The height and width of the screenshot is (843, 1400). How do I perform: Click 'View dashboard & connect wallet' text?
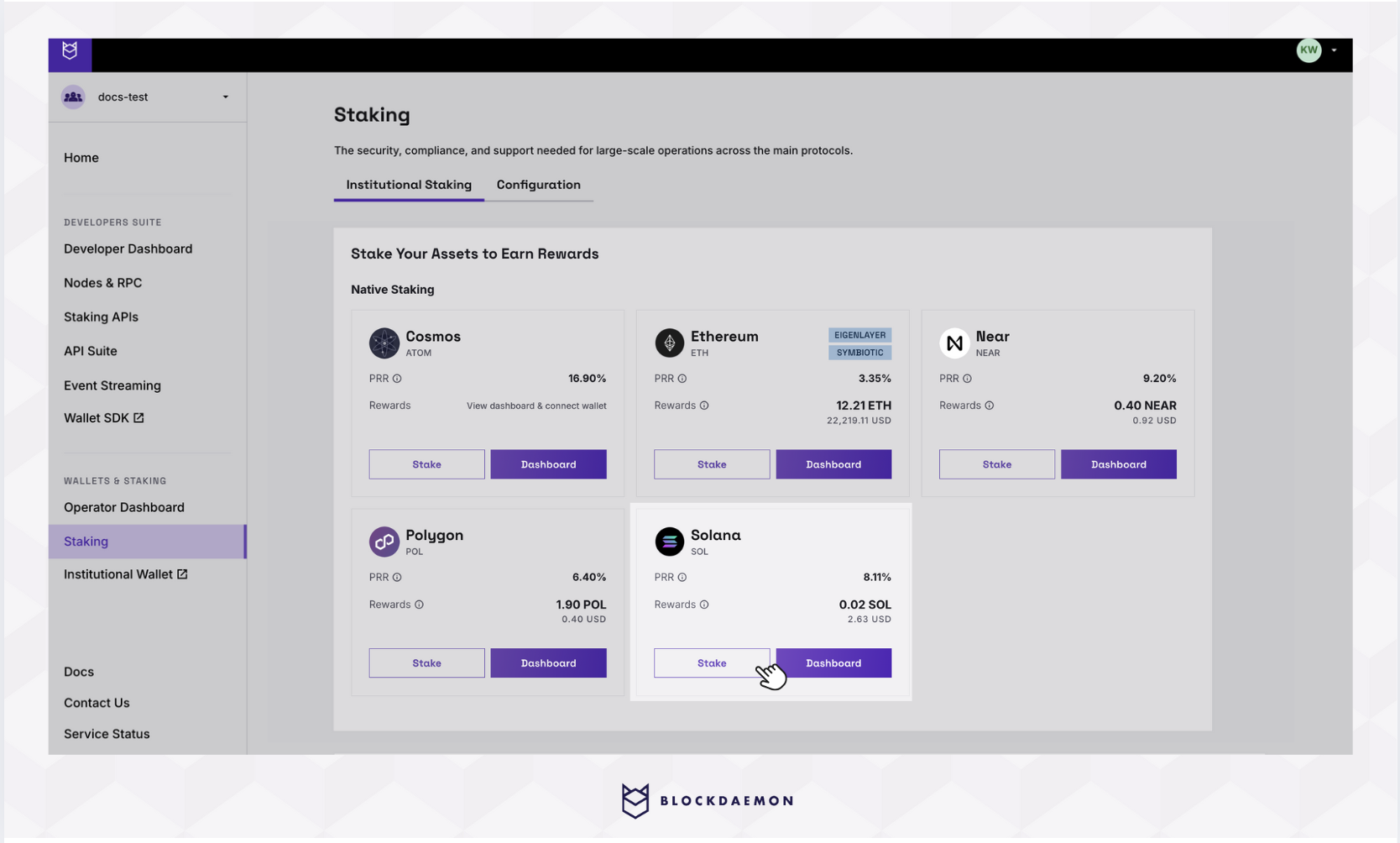536,406
